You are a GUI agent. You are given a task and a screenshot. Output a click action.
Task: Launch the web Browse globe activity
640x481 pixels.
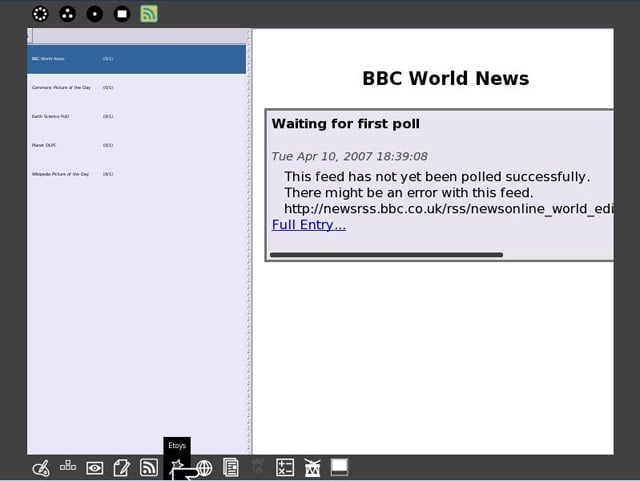[204, 468]
